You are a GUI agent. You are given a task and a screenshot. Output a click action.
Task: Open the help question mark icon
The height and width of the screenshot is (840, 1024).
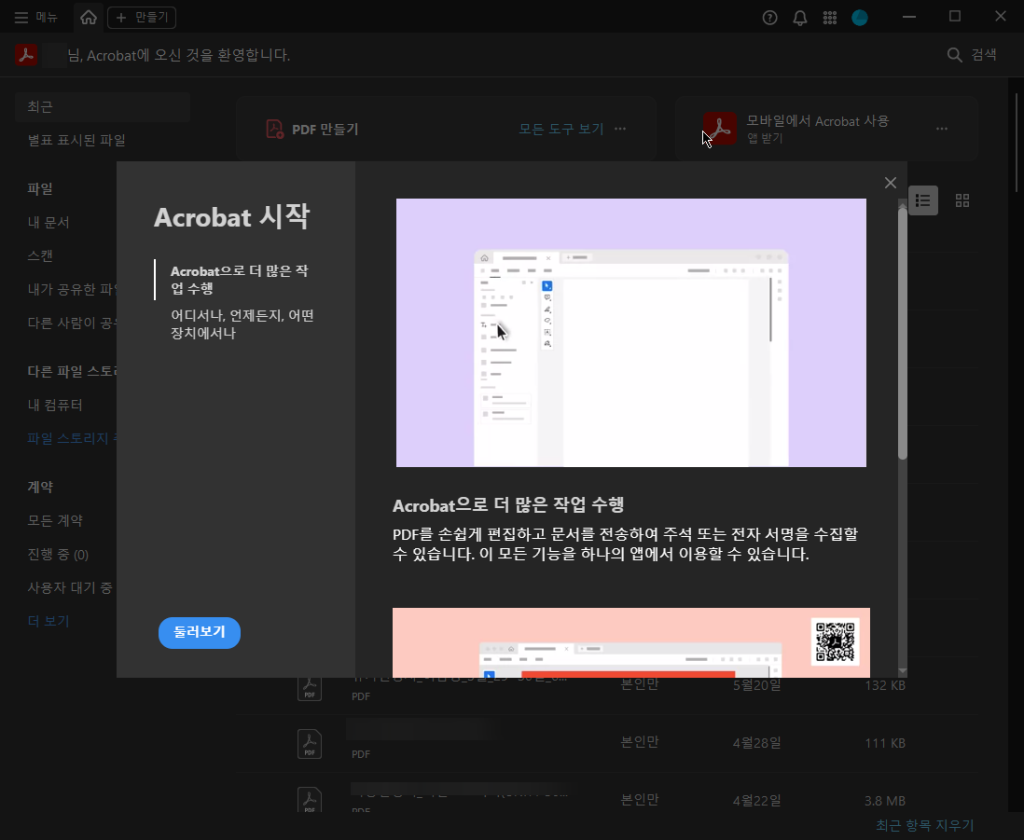click(770, 17)
